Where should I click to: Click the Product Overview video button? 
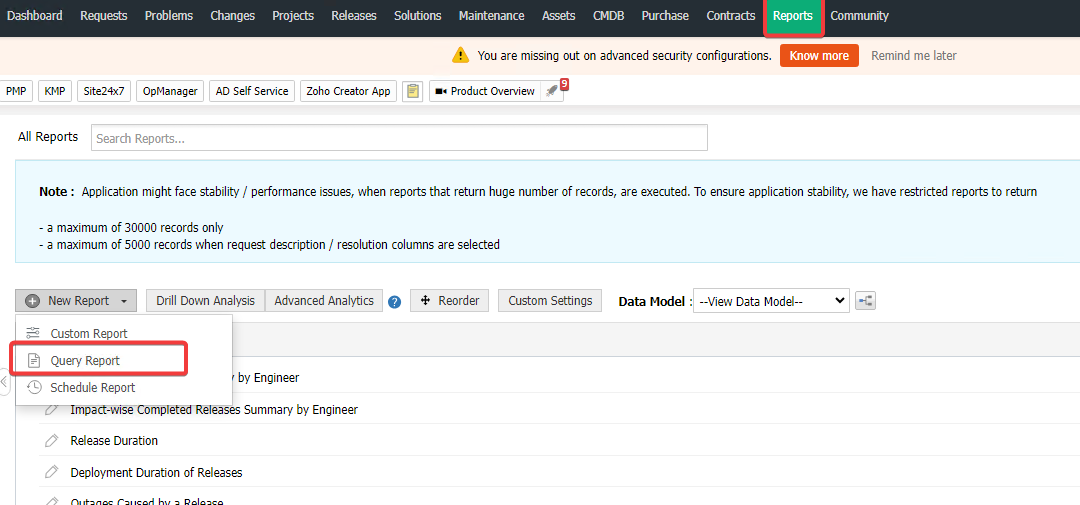(485, 91)
